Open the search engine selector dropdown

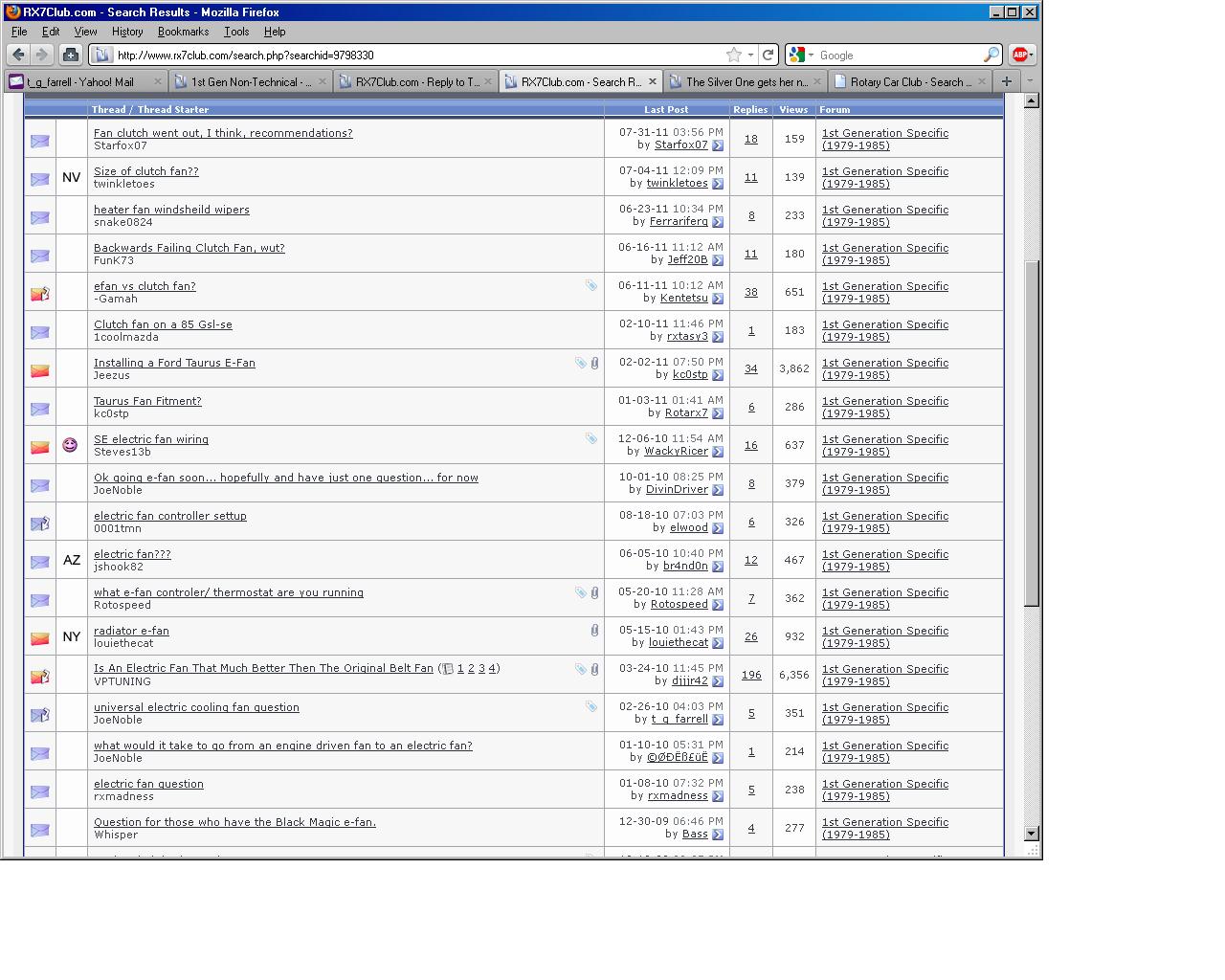coord(799,55)
